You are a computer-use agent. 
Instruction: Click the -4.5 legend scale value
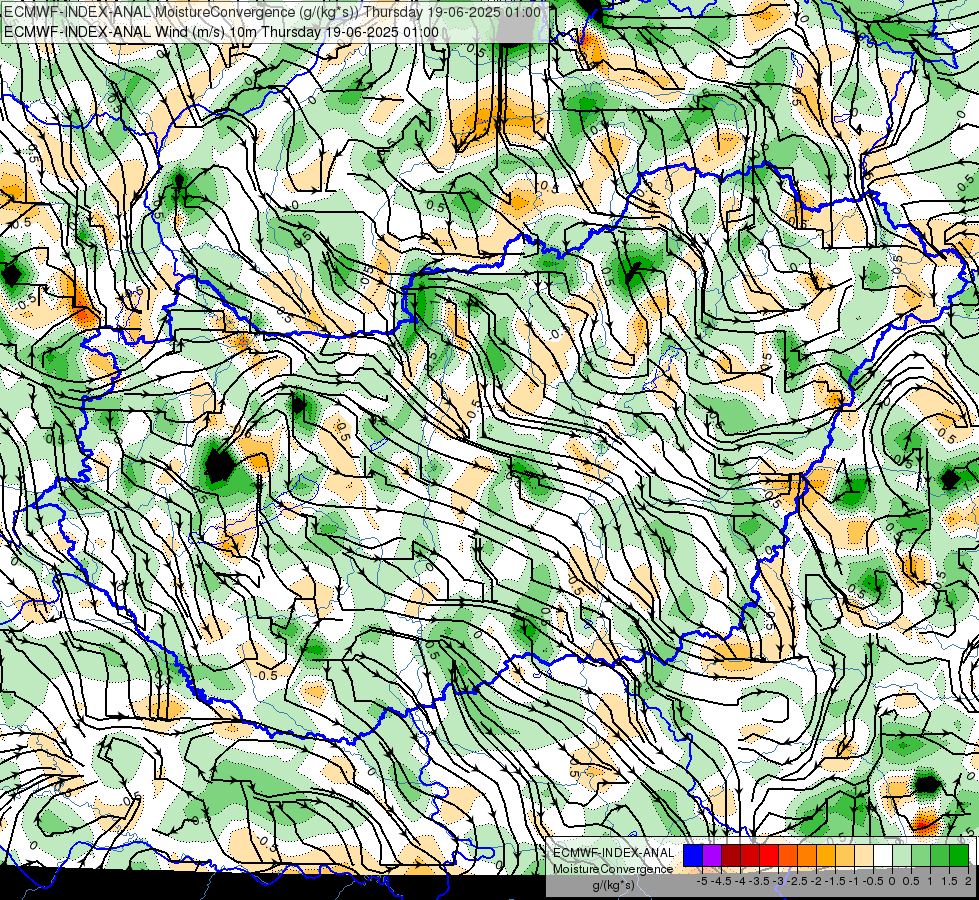point(722,881)
